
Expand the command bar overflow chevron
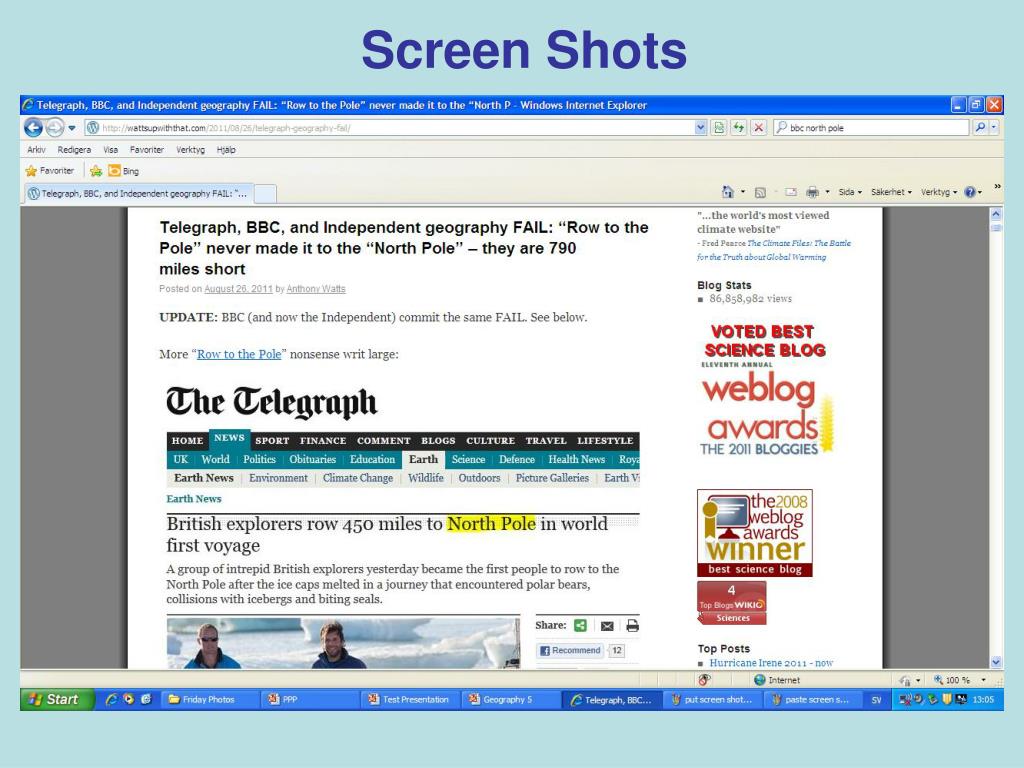[x=997, y=187]
